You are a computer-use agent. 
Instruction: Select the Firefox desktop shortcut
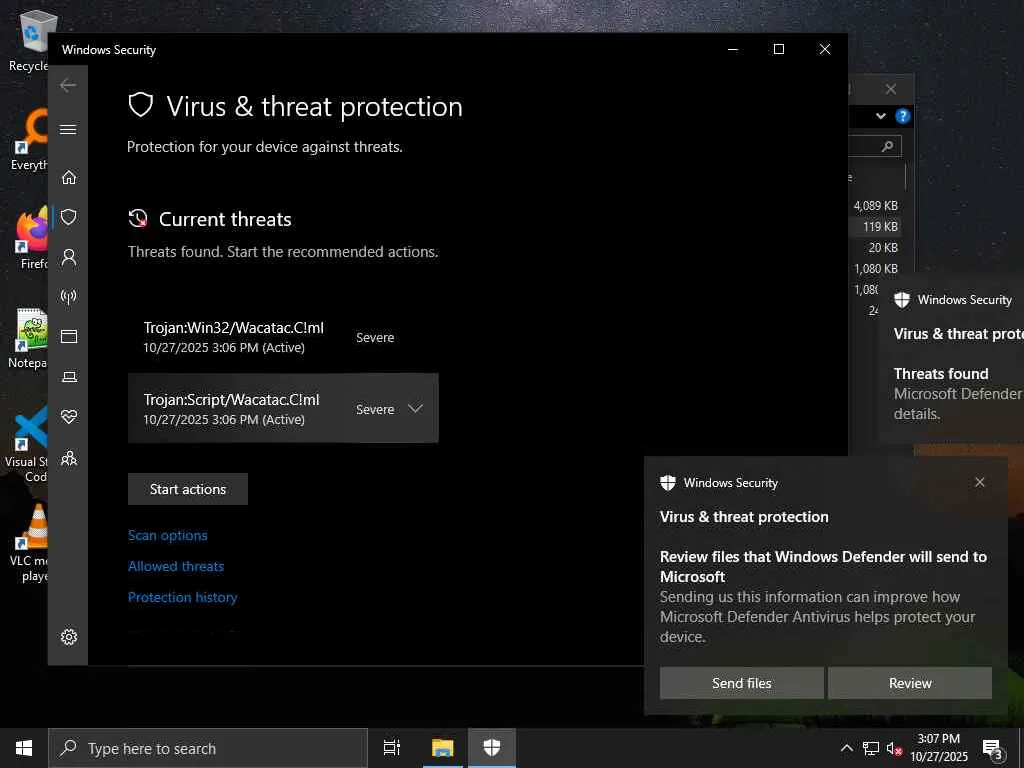29,239
